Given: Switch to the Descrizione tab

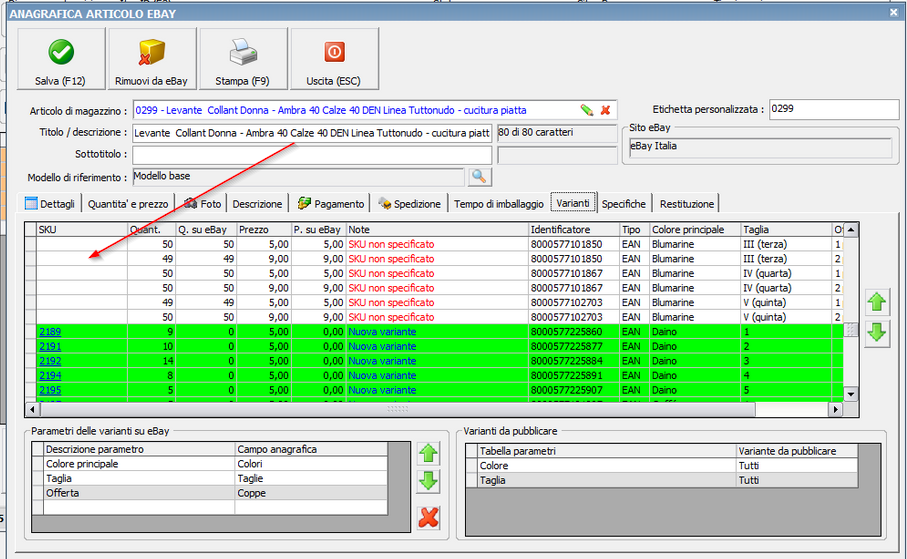Looking at the screenshot, I should [257, 204].
